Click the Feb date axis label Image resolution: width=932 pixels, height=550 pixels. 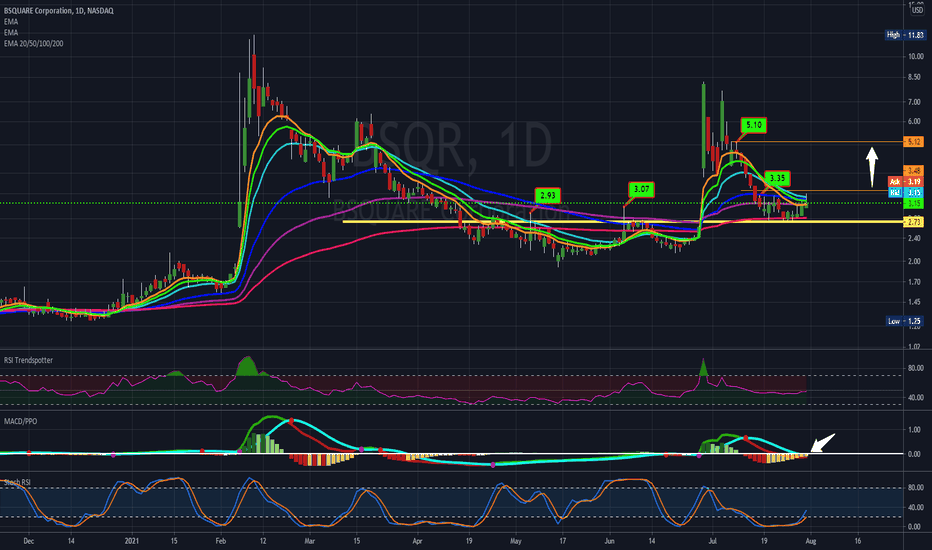(221, 541)
